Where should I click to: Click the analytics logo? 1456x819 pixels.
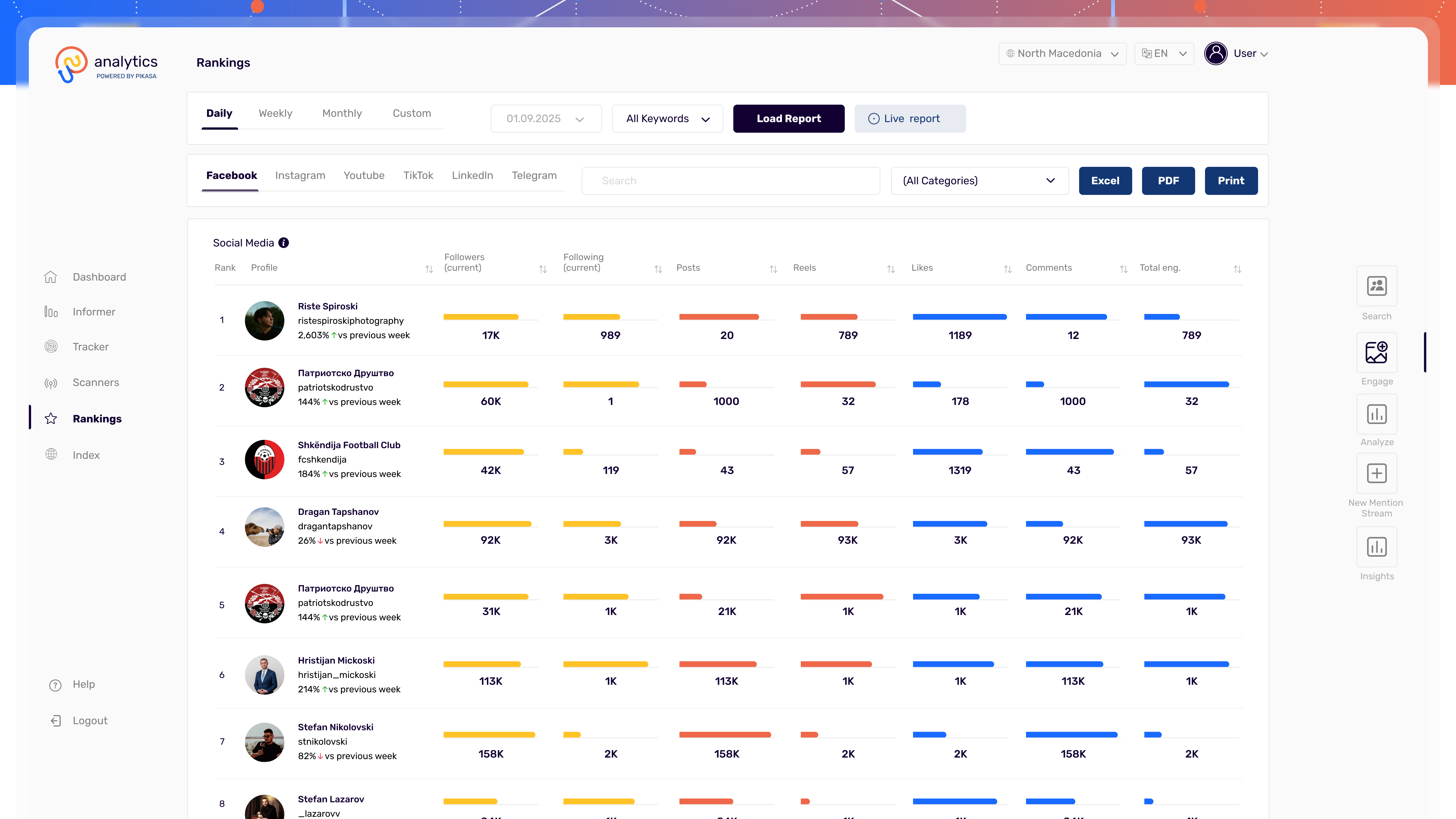coord(106,64)
